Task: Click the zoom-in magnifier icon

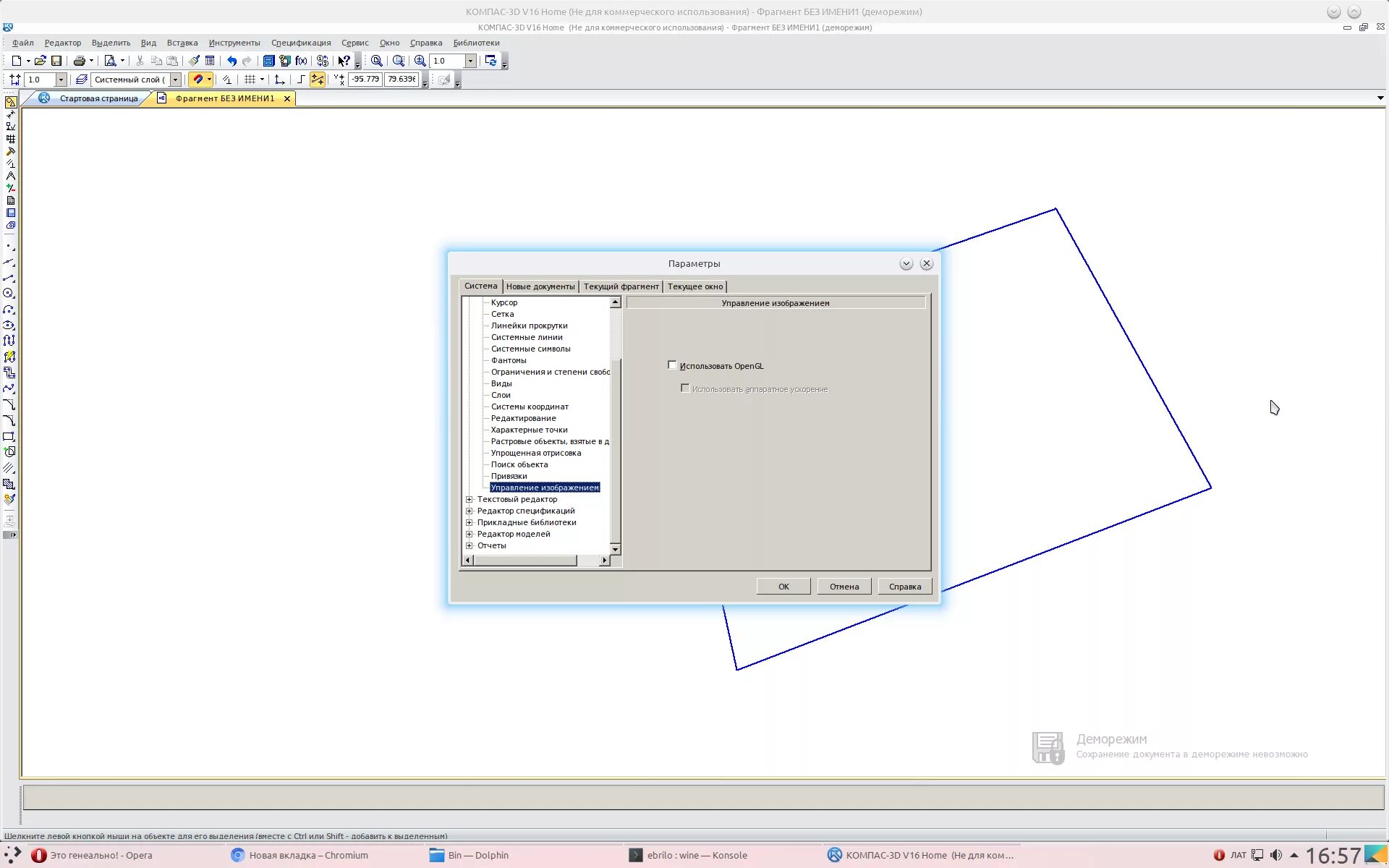Action: click(420, 61)
